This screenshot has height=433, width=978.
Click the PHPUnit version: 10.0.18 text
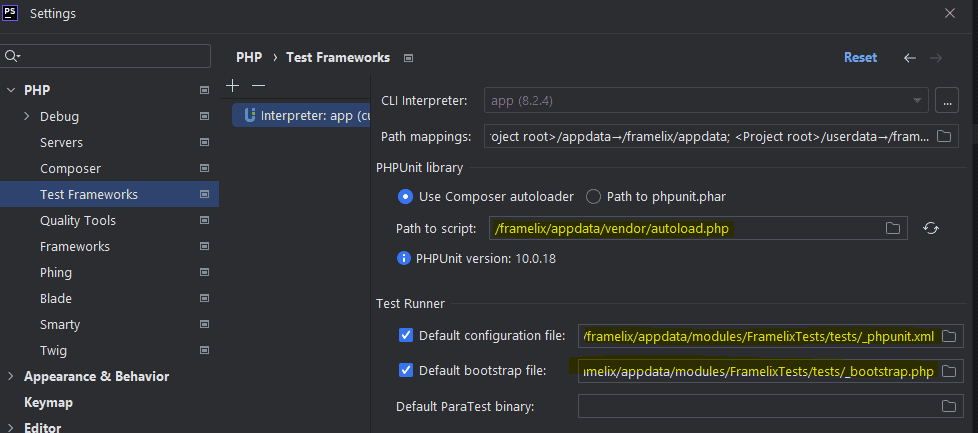tap(486, 258)
